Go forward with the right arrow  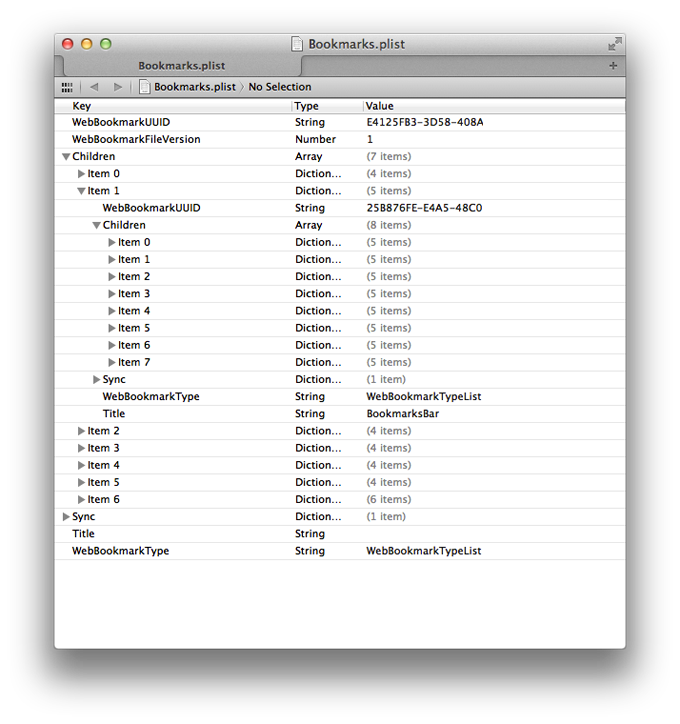point(118,87)
